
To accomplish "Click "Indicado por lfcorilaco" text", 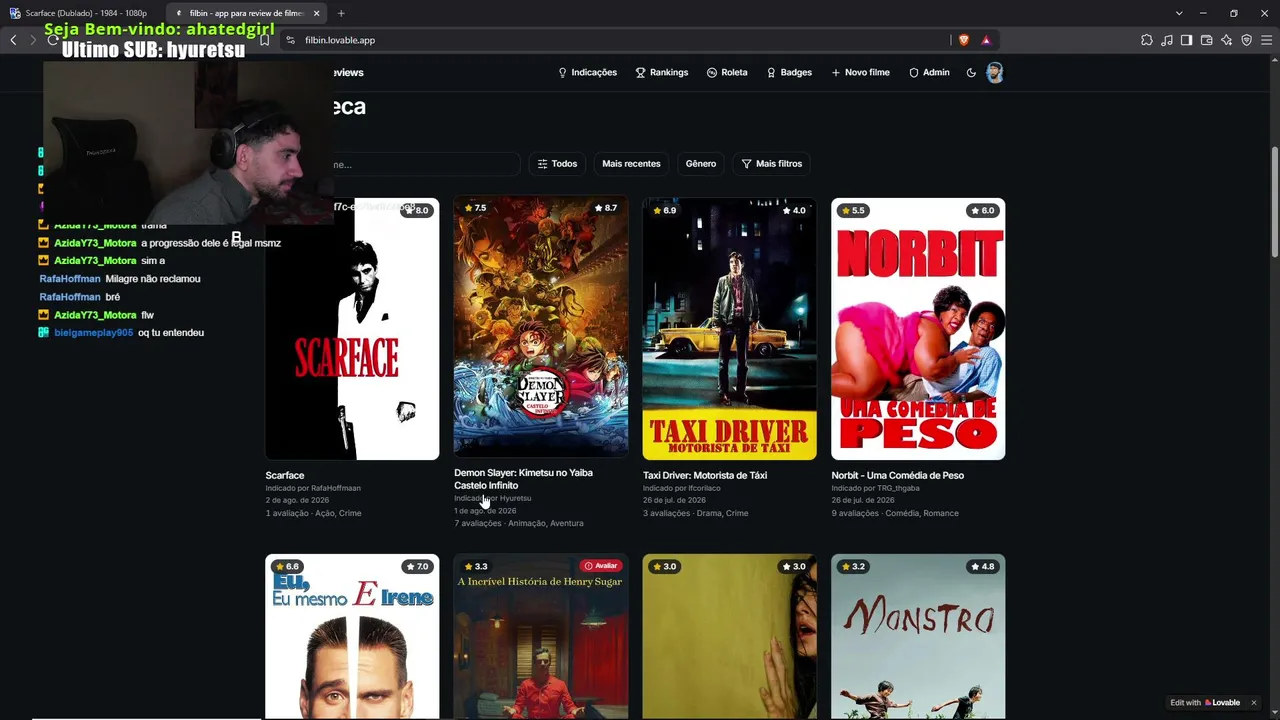I will (x=682, y=488).
